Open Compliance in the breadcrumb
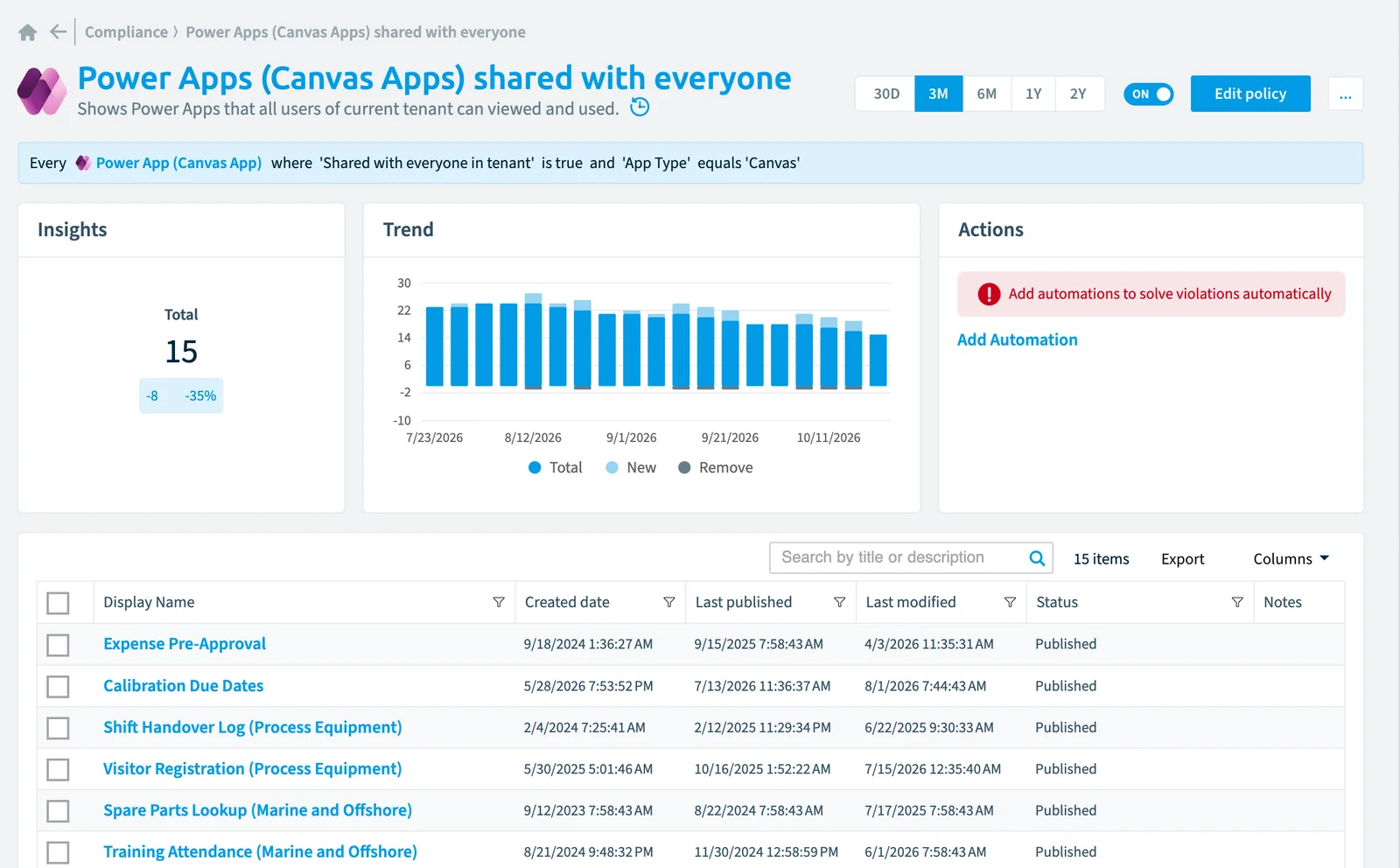The width and height of the screenshot is (1400, 868). (126, 32)
